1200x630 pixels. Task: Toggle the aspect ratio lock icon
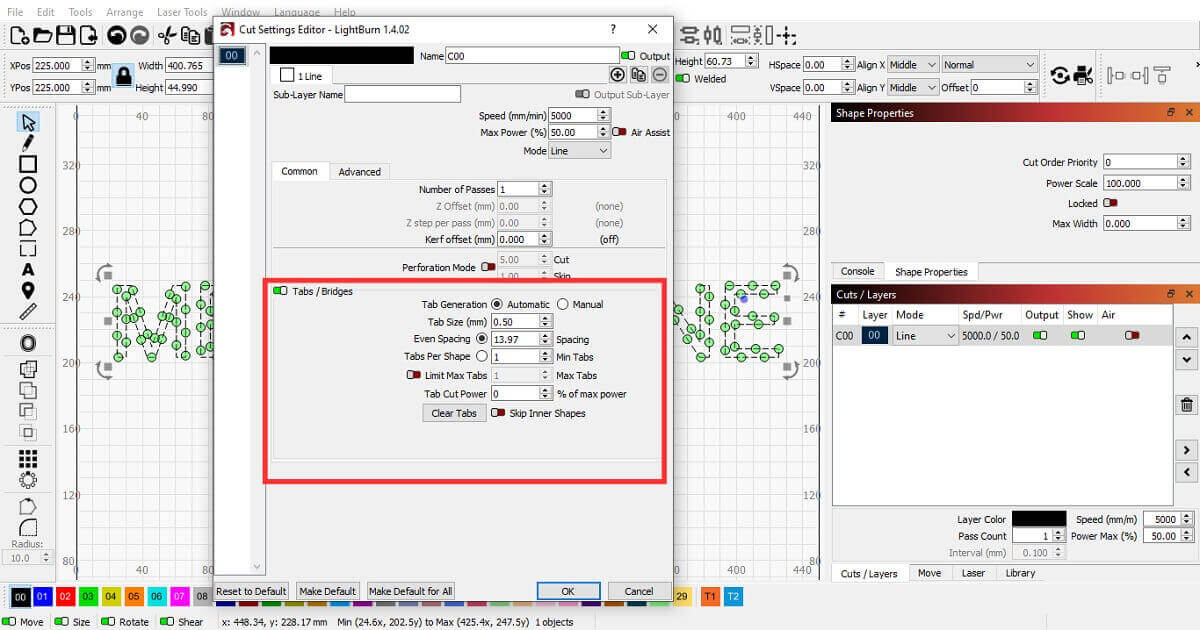pyautogui.click(x=123, y=76)
